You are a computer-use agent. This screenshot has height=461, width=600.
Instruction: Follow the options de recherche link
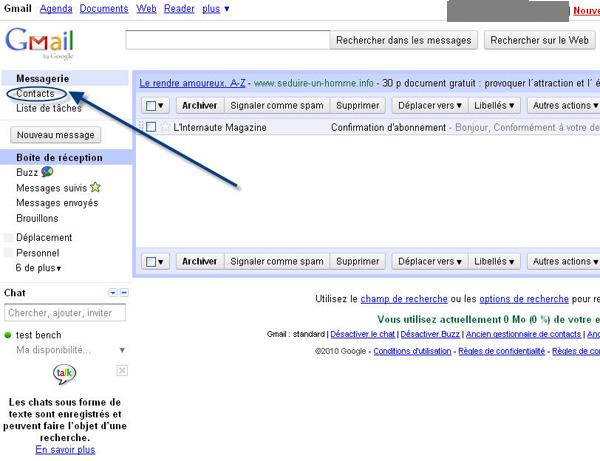pos(524,299)
